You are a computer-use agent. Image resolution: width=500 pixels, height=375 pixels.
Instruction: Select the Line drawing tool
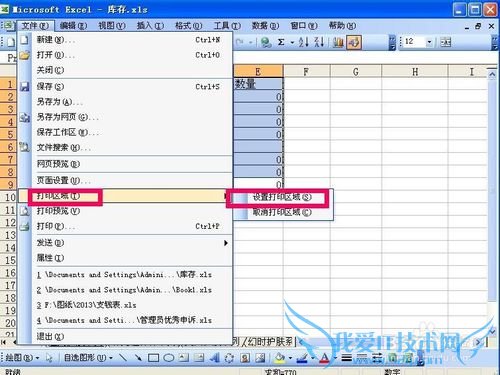click(x=123, y=358)
